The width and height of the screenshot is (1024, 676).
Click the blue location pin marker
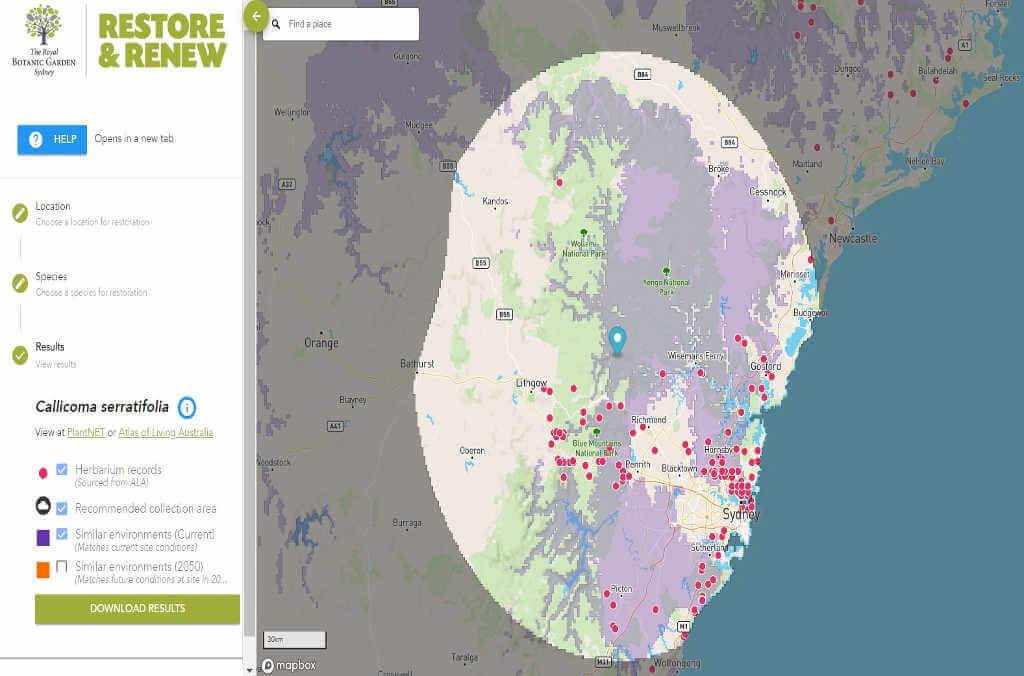click(x=617, y=340)
